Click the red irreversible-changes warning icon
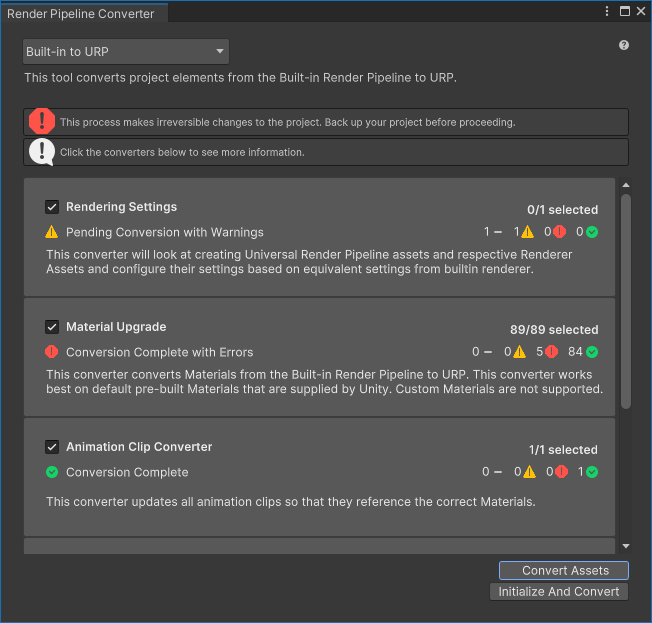 tap(42, 122)
